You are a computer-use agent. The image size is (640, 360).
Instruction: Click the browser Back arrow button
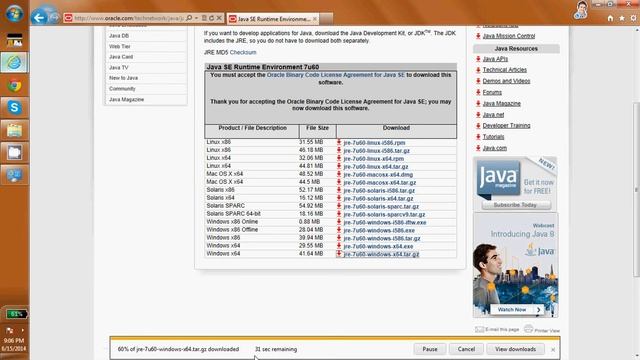tap(39, 18)
